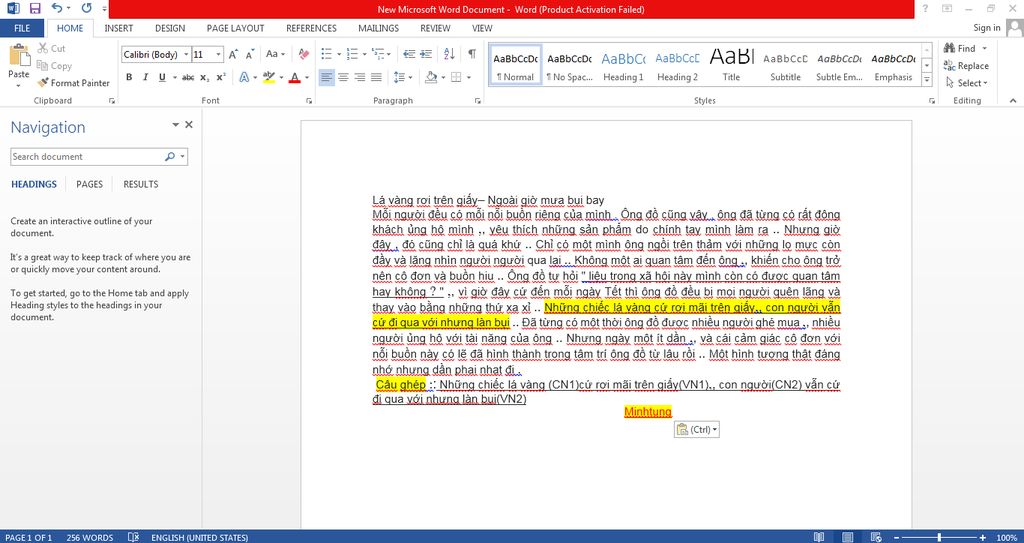Align text right
The width and height of the screenshot is (1024, 543).
pyautogui.click(x=359, y=77)
